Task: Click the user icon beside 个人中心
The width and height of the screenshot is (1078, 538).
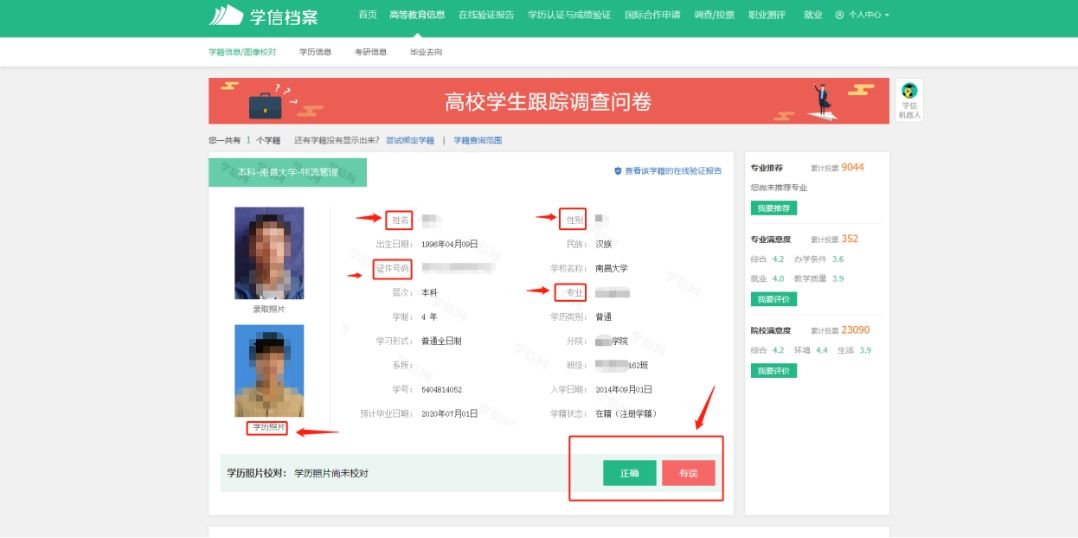Action: (839, 15)
